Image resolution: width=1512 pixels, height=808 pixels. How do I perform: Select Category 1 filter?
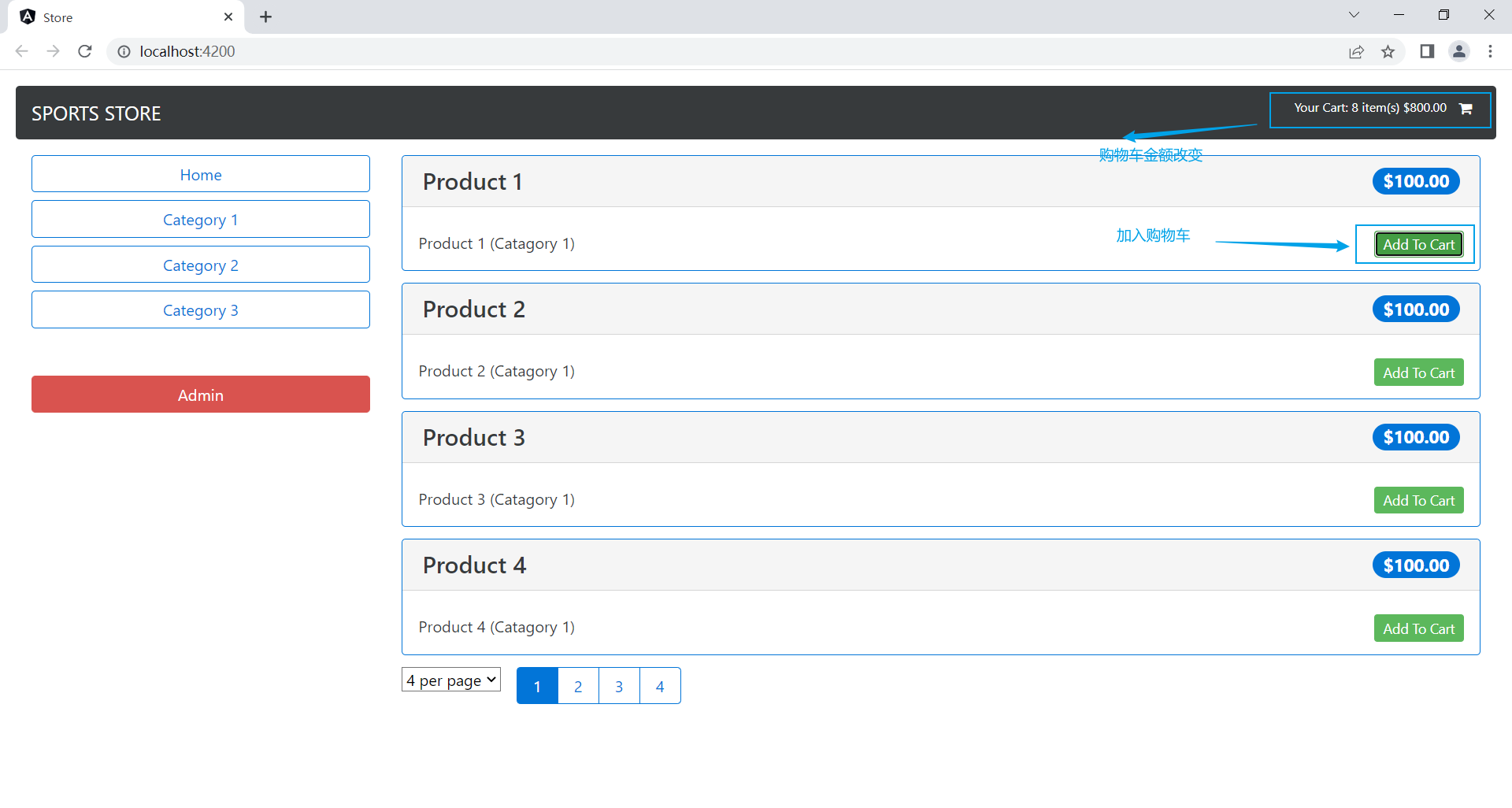point(201,220)
